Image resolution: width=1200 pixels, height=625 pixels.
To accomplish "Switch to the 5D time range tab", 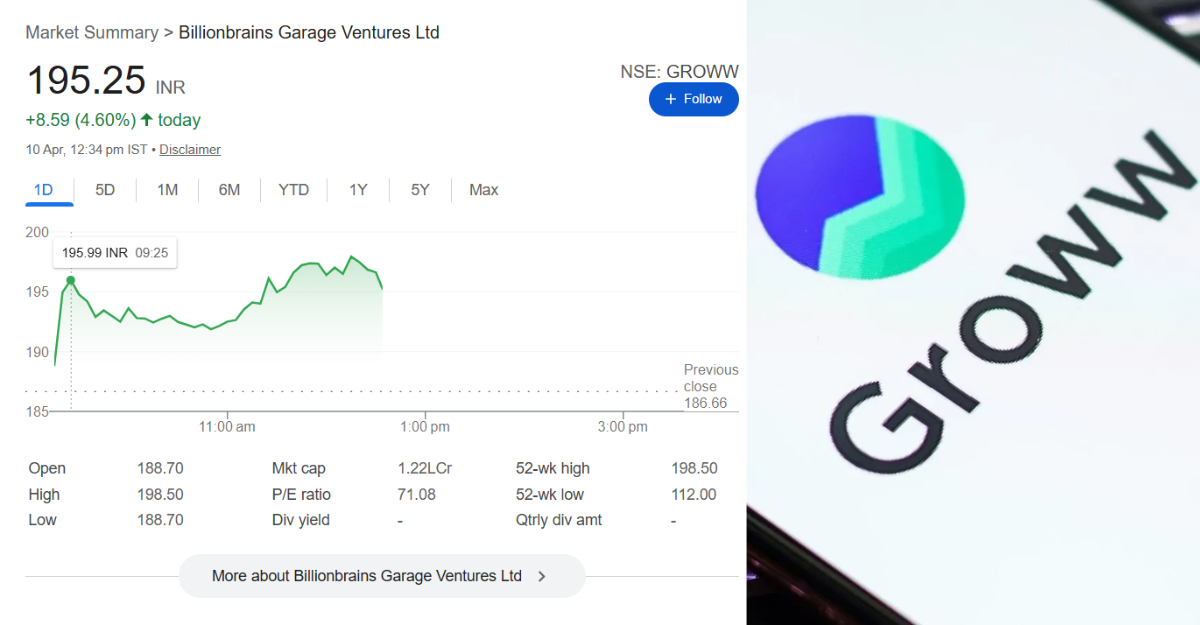I will [x=105, y=190].
